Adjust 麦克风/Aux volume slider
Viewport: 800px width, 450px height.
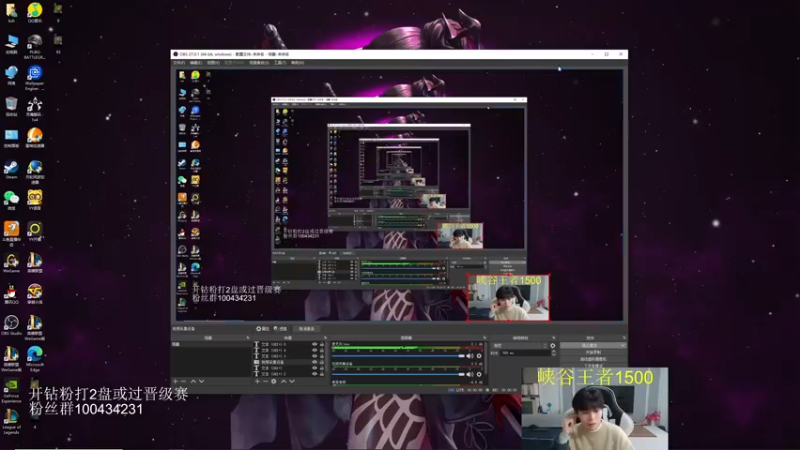click(398, 356)
